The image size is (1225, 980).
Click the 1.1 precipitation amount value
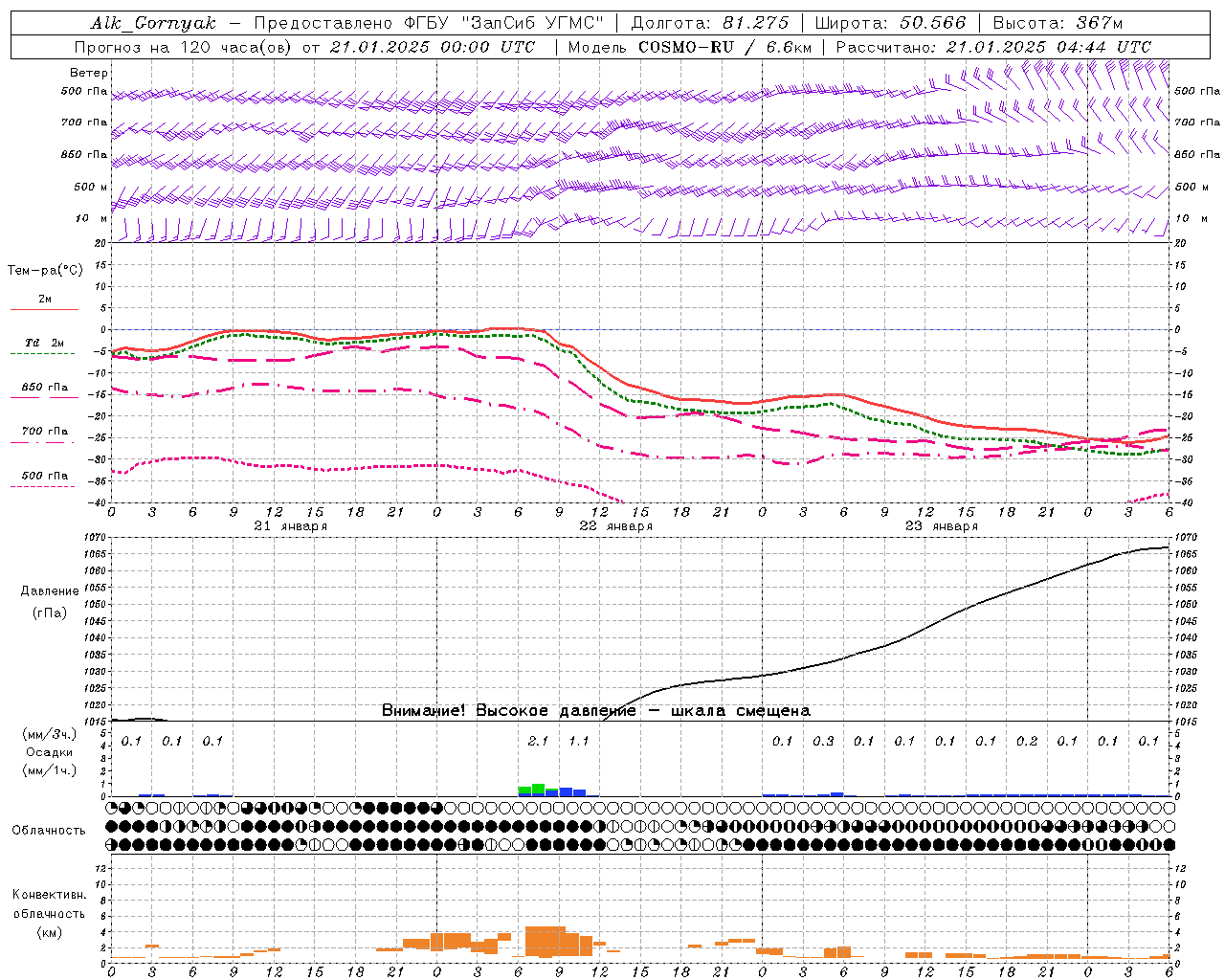579,741
